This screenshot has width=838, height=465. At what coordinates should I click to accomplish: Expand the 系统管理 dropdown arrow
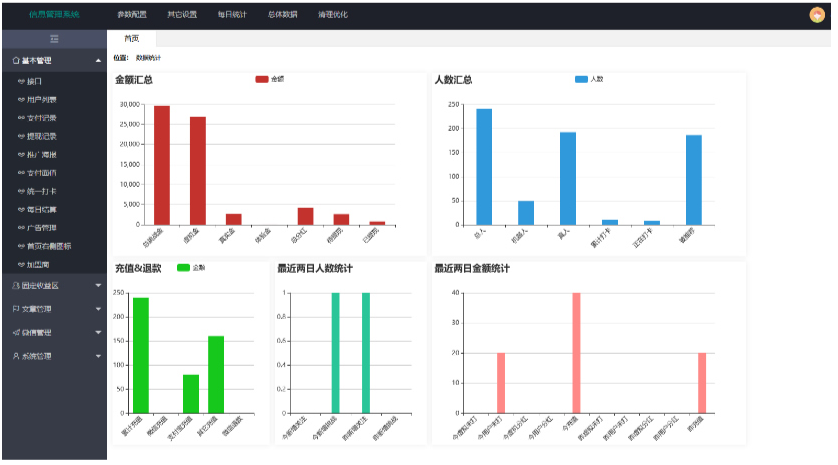pos(98,356)
